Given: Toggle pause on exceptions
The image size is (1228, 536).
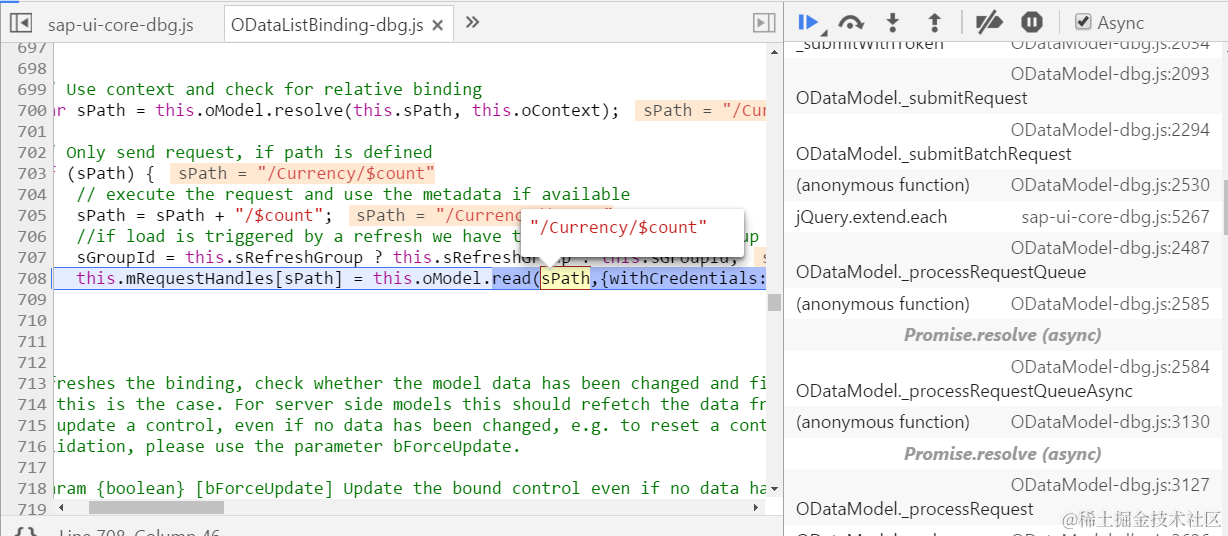Looking at the screenshot, I should pyautogui.click(x=1032, y=22).
